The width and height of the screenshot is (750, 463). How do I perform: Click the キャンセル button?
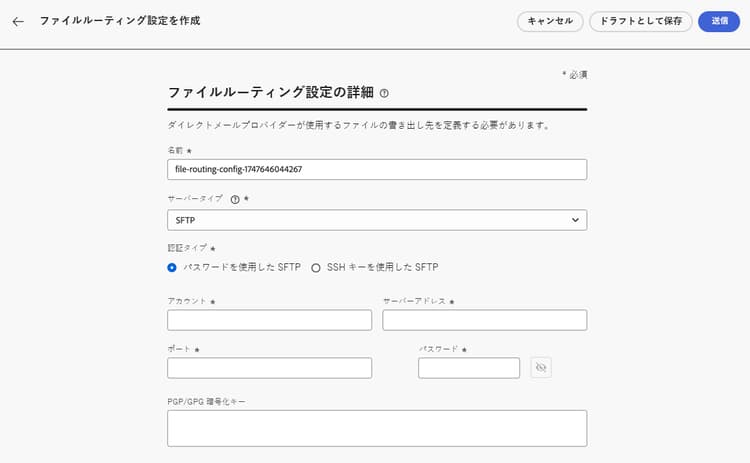tap(550, 21)
